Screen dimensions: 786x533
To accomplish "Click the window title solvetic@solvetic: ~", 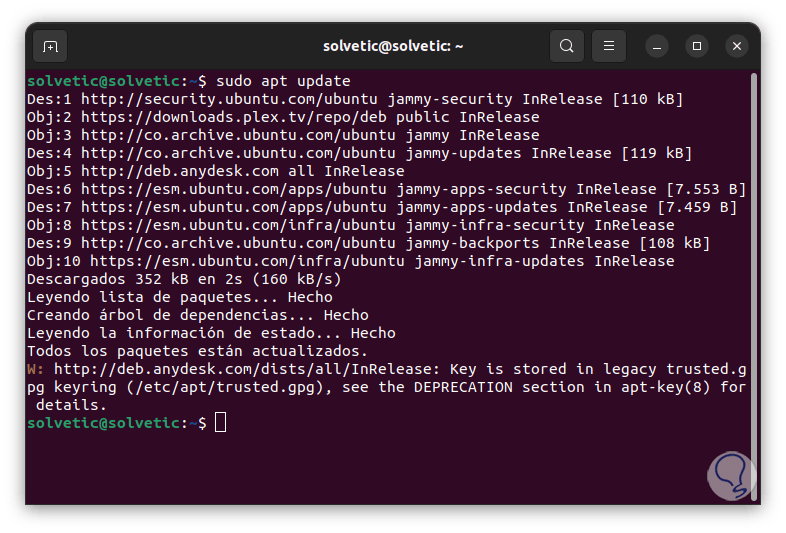I will (x=393, y=46).
